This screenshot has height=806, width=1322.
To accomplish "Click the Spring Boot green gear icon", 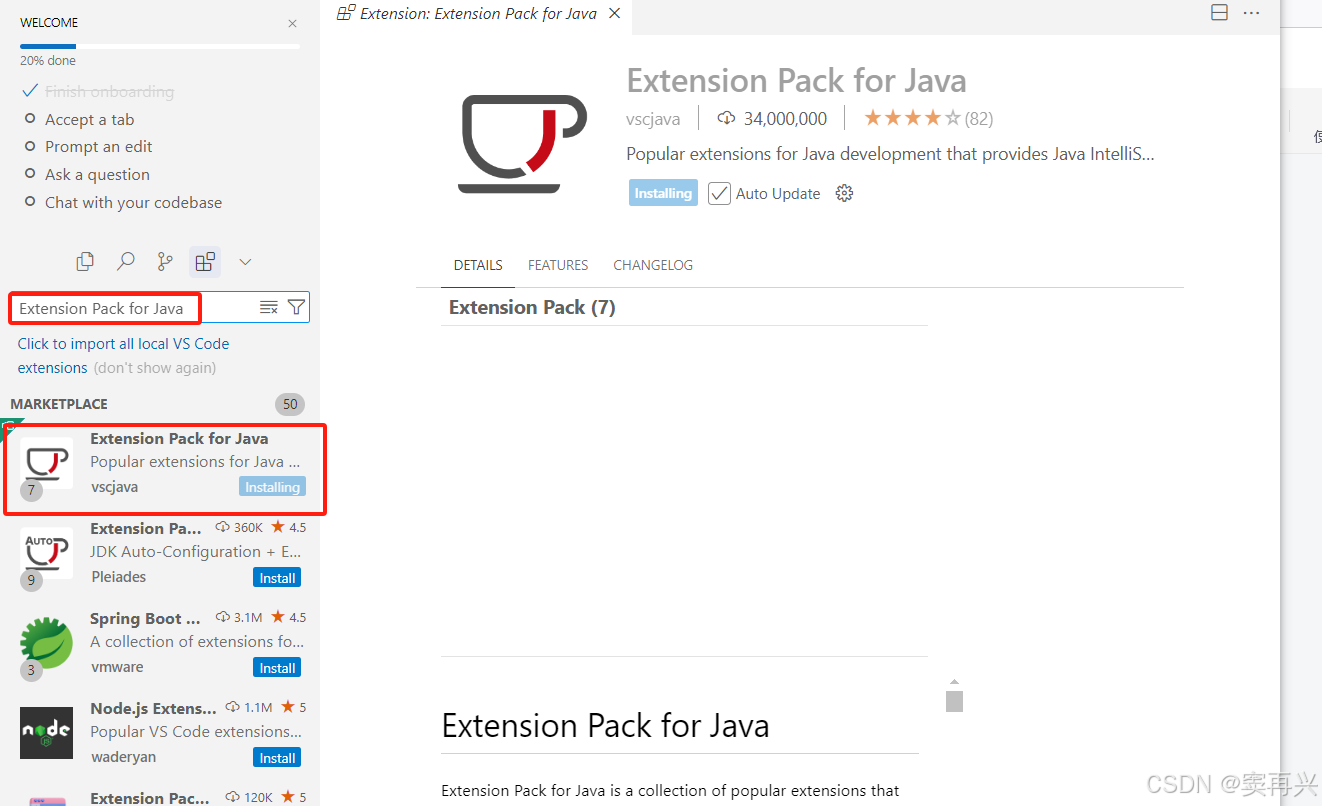I will (46, 643).
